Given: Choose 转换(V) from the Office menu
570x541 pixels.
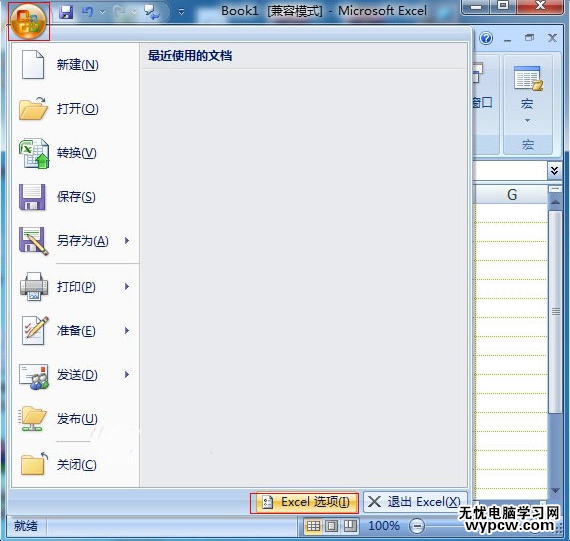Looking at the screenshot, I should tap(76, 153).
